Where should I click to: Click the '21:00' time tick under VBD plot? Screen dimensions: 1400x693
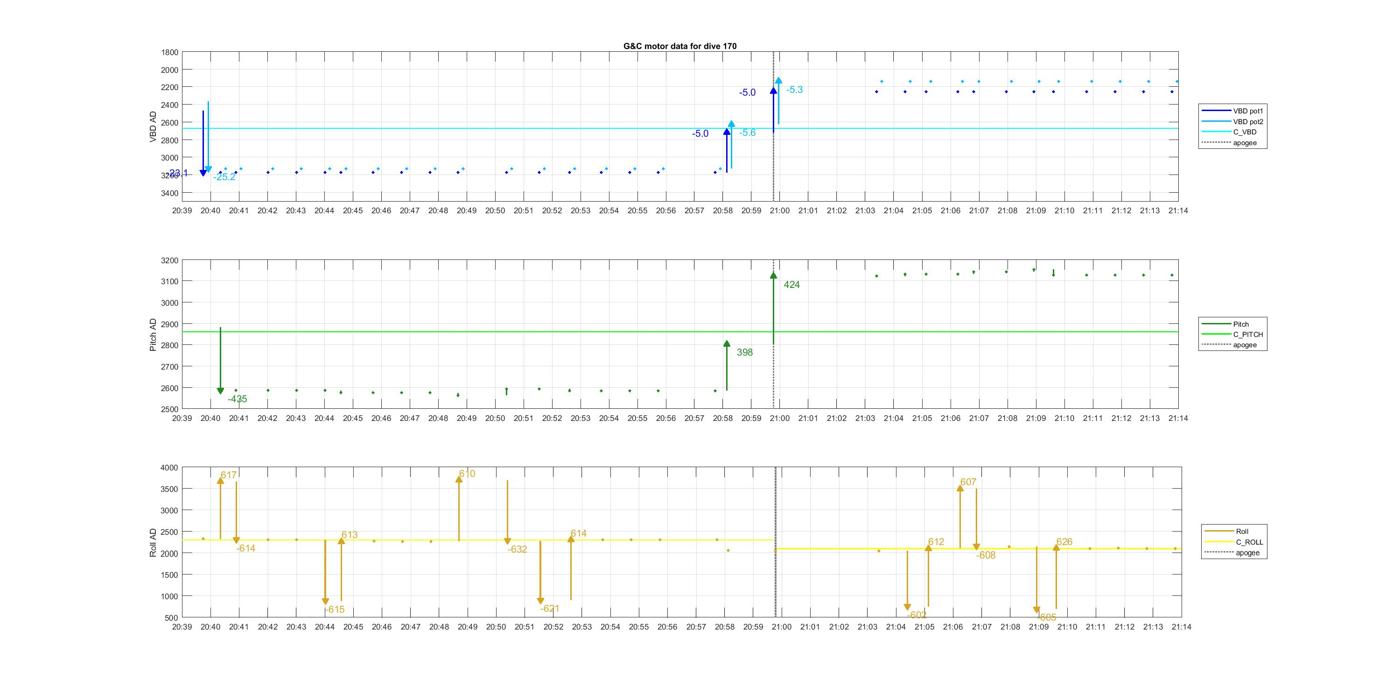[x=779, y=211]
